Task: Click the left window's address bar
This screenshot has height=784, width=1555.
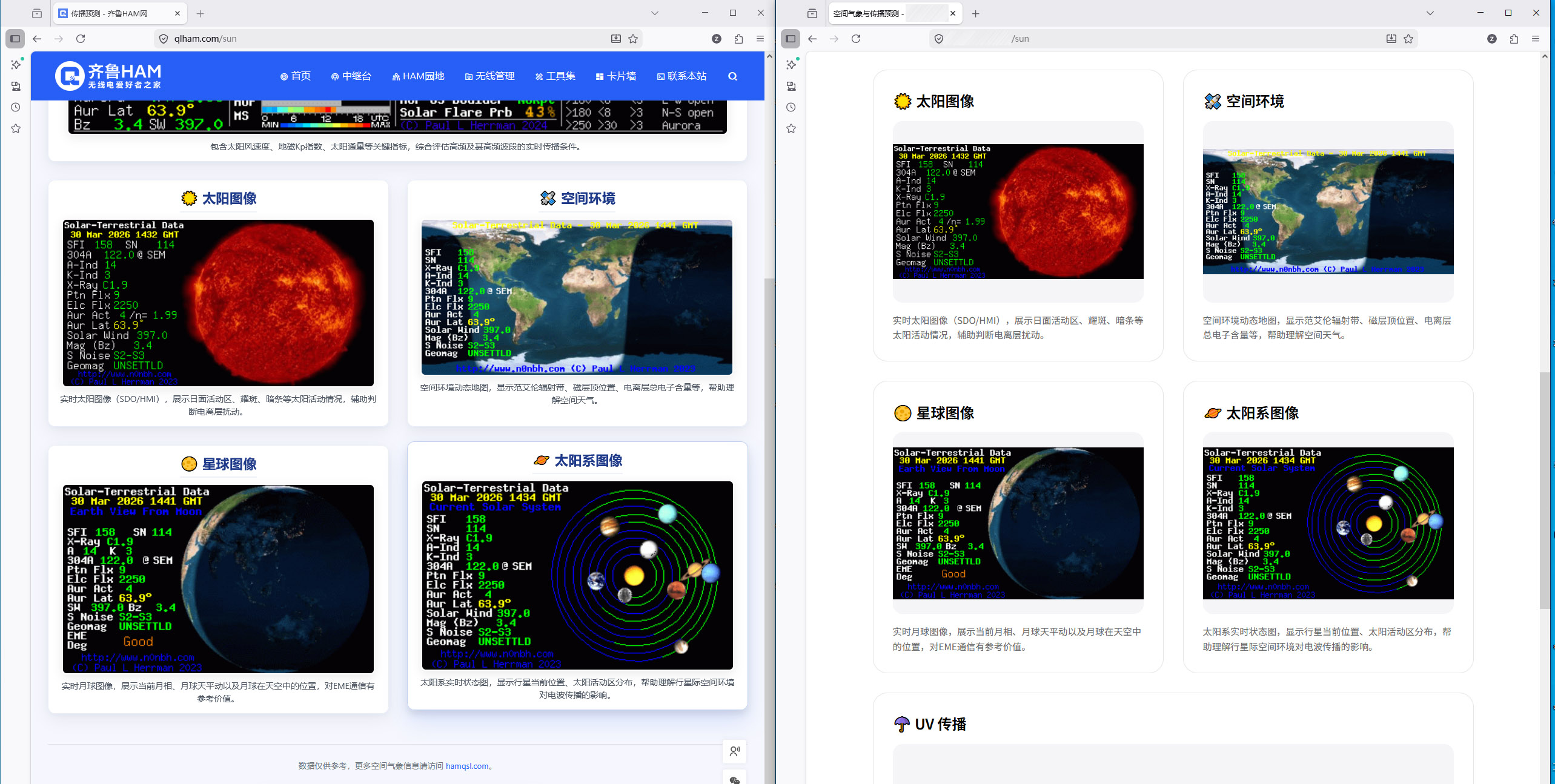Action: point(388,39)
